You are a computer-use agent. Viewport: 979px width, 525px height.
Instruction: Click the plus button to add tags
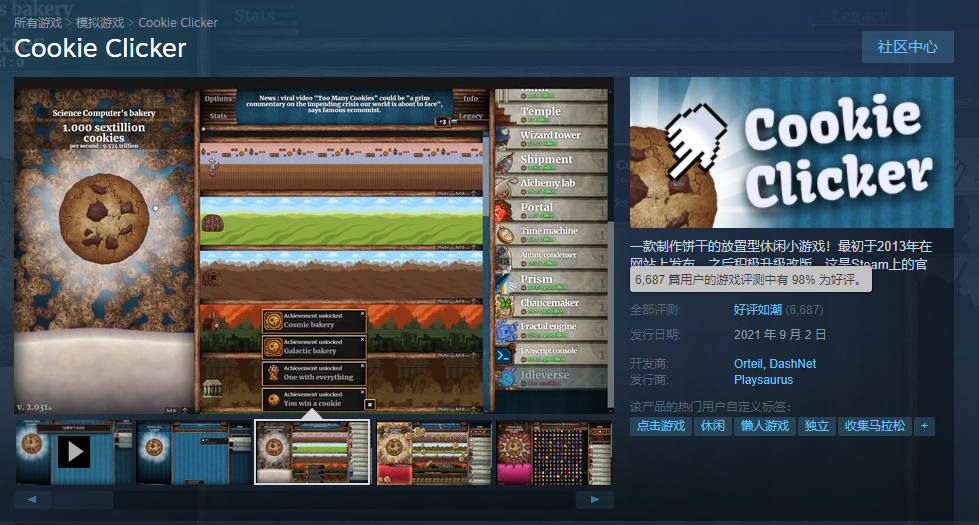click(x=924, y=426)
